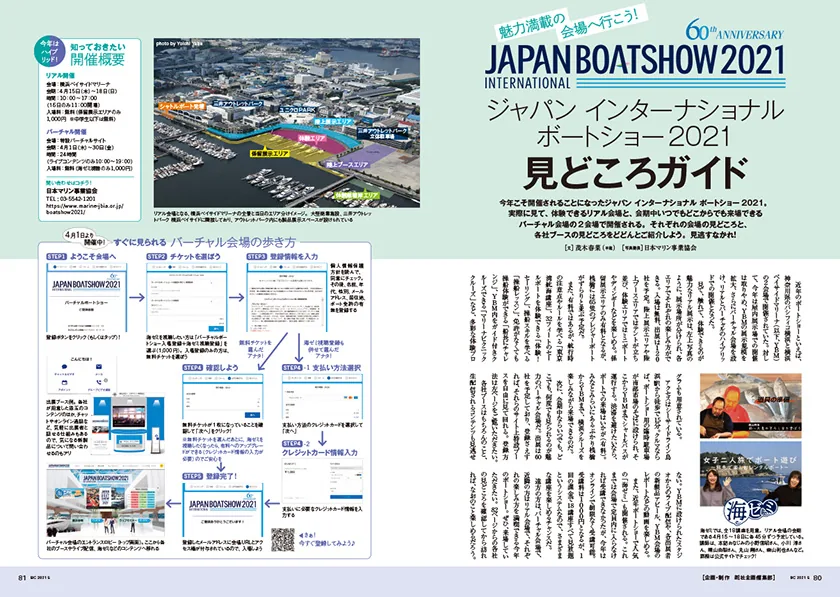Click the pink 体験エリア map label
Viewport: 840px width, 597px height.
pos(311,138)
